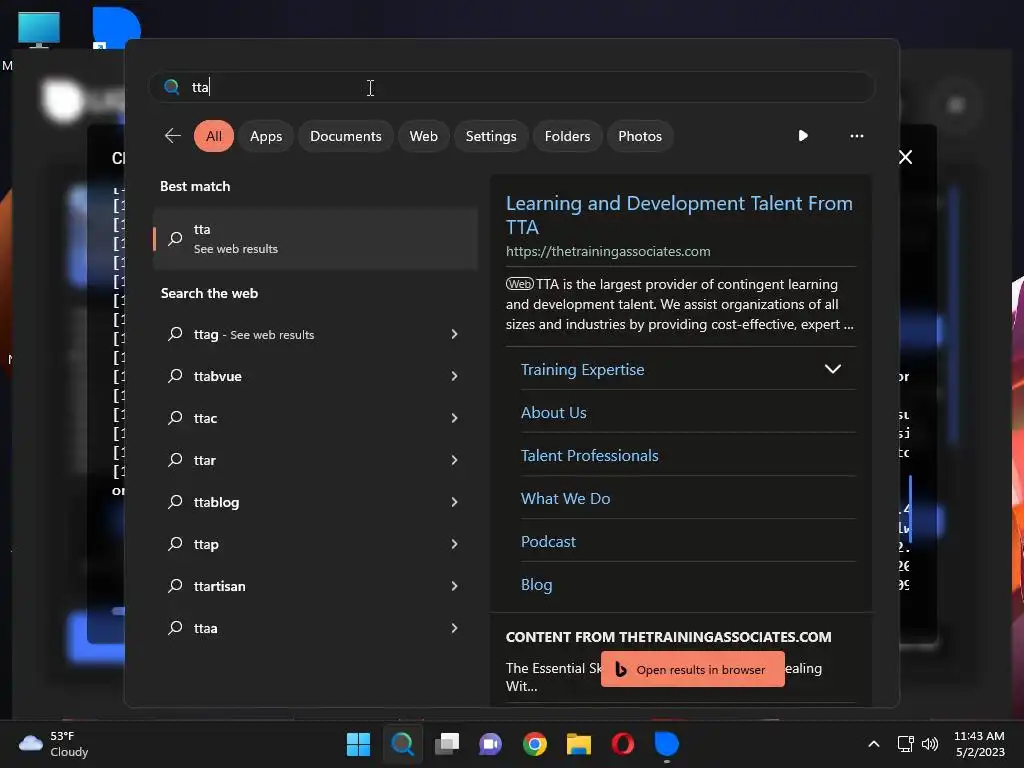This screenshot has height=768, width=1024.
Task: Expand the ttartisan suggestion arrow
Action: pos(455,586)
